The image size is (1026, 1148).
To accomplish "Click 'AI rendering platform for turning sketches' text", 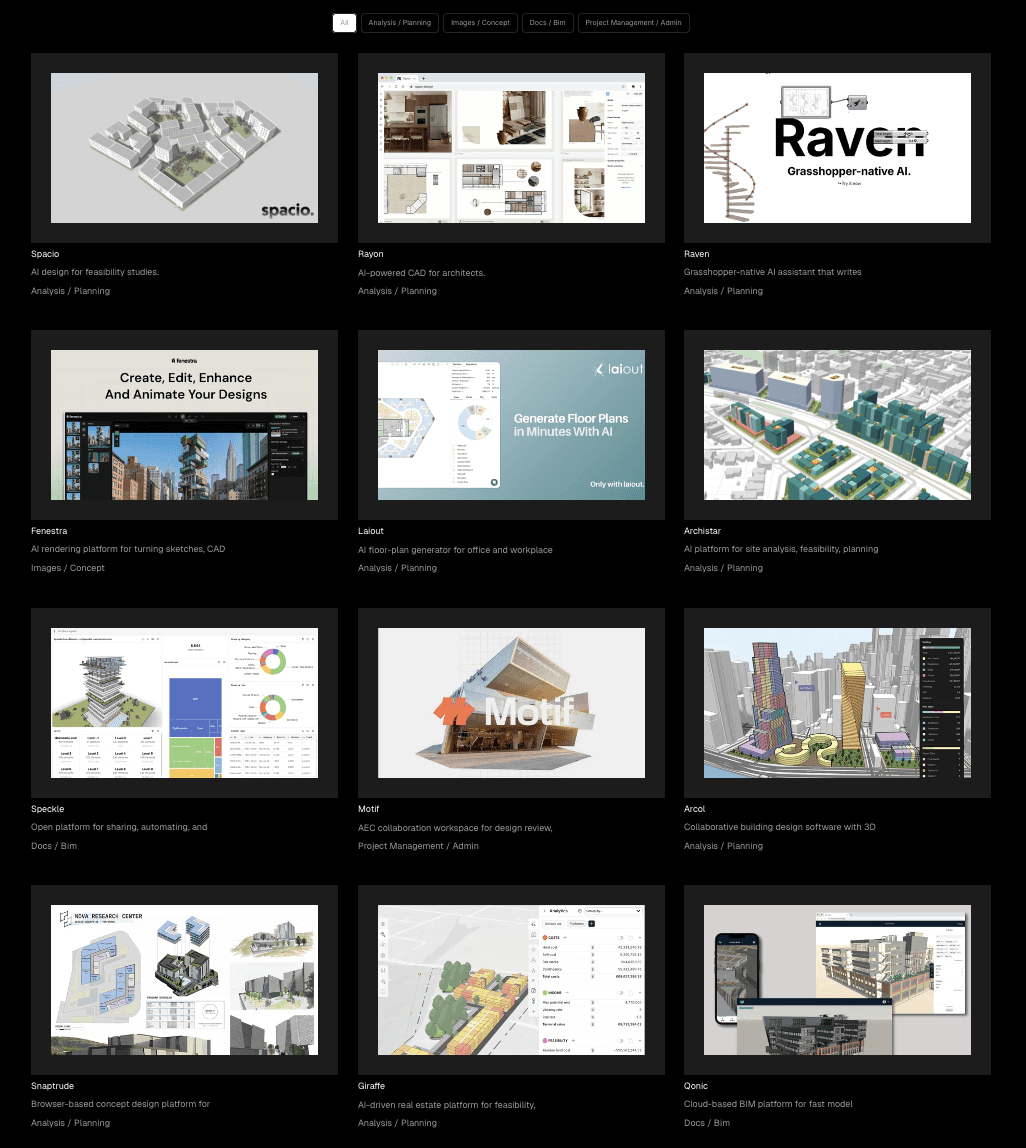I will pyautogui.click(x=128, y=548).
